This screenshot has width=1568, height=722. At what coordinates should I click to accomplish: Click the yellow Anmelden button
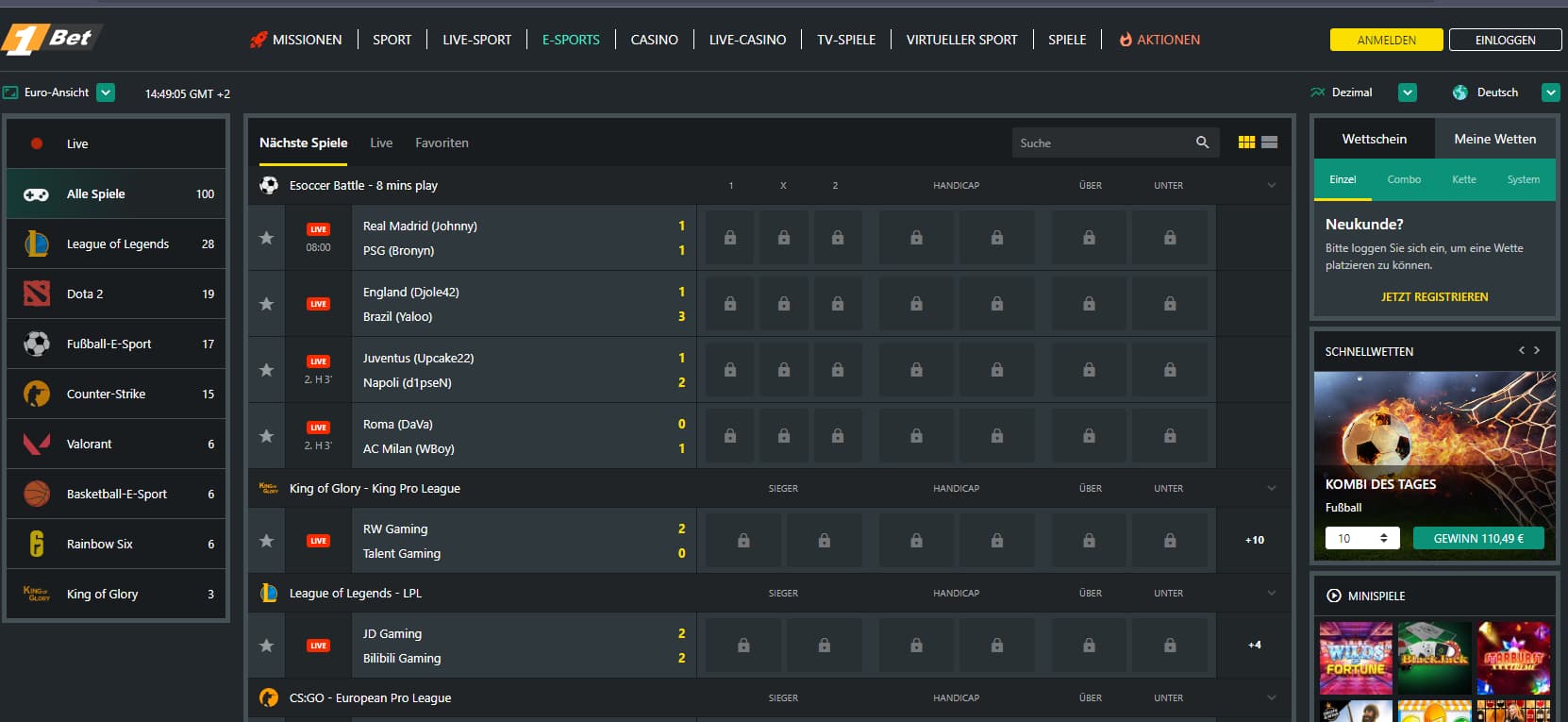(1386, 40)
